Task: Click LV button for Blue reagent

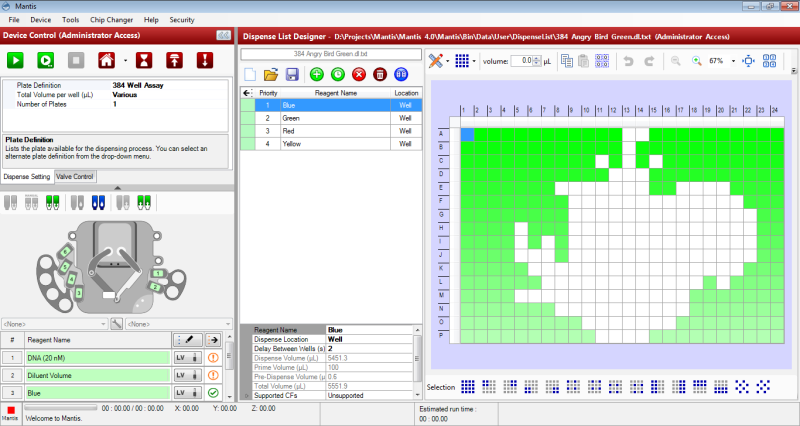Action: tap(187, 393)
